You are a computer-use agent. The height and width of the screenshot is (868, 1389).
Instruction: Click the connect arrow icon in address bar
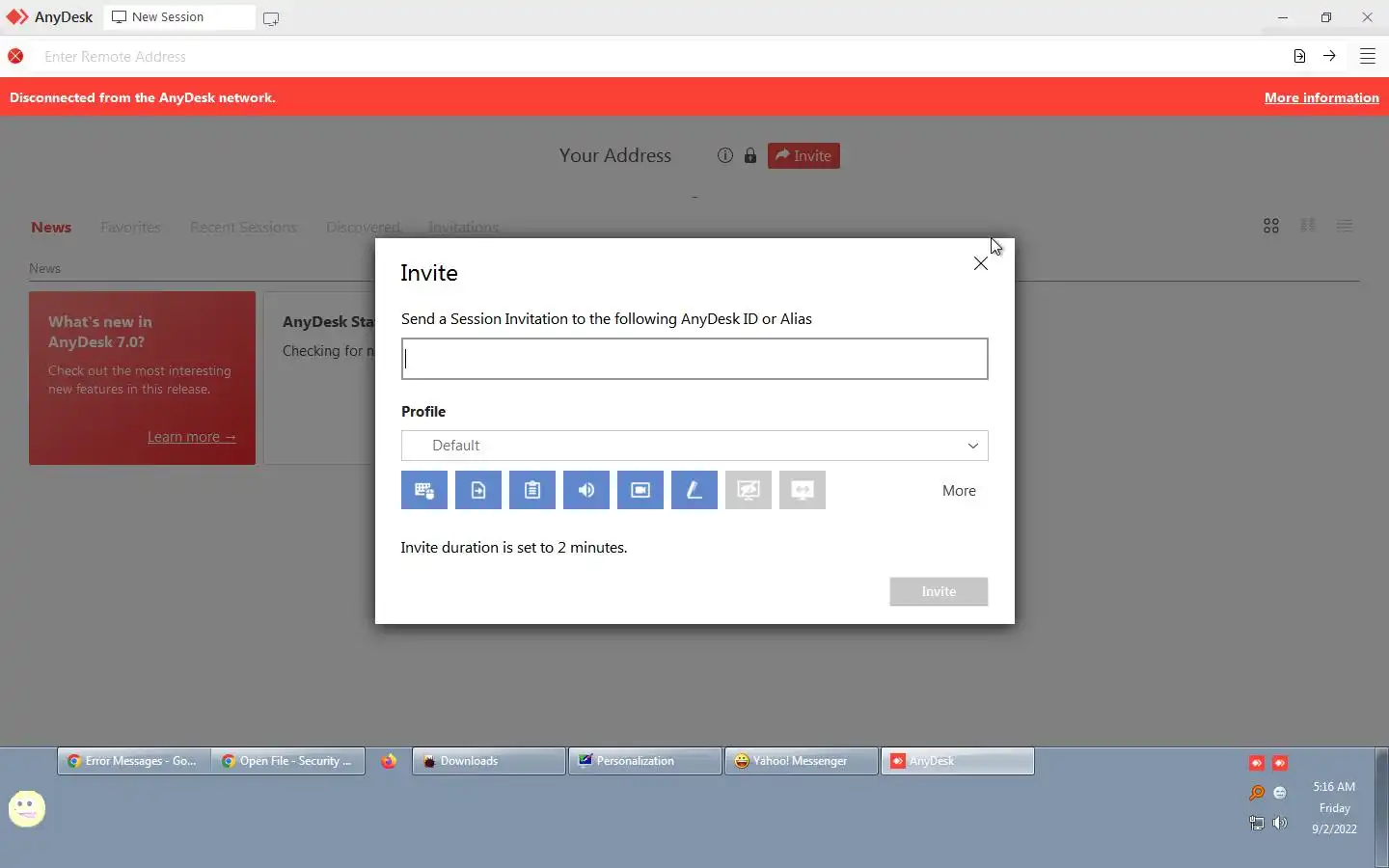coord(1329,56)
